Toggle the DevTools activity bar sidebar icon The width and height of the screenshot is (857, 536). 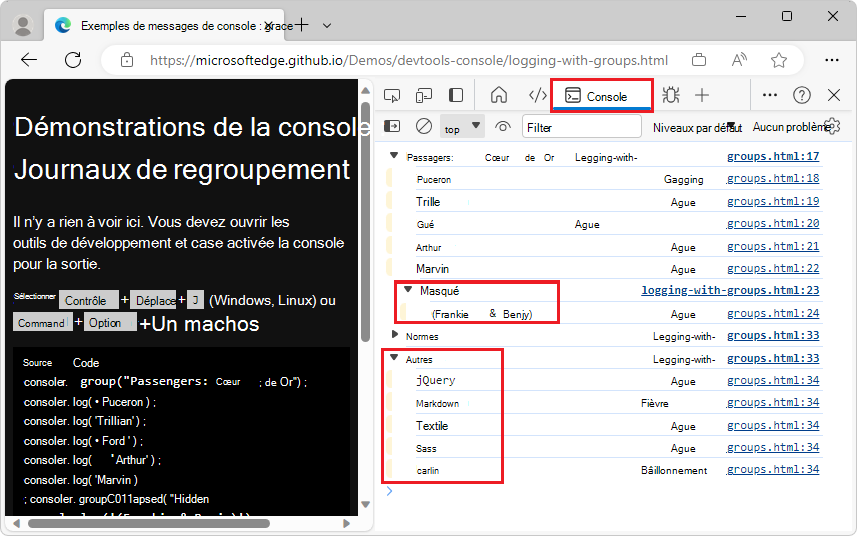[456, 96]
